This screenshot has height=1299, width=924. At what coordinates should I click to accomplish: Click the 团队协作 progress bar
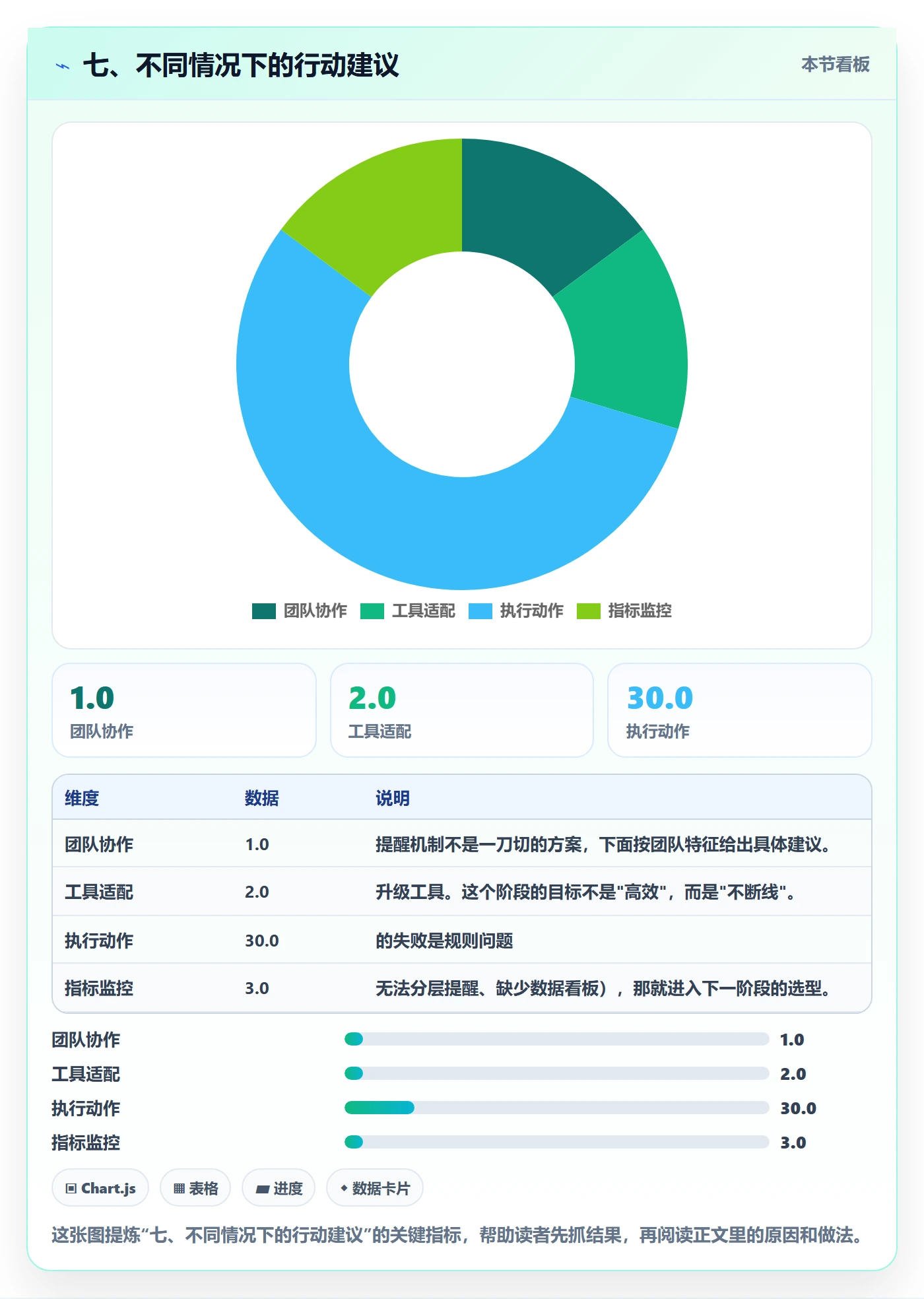[556, 1039]
